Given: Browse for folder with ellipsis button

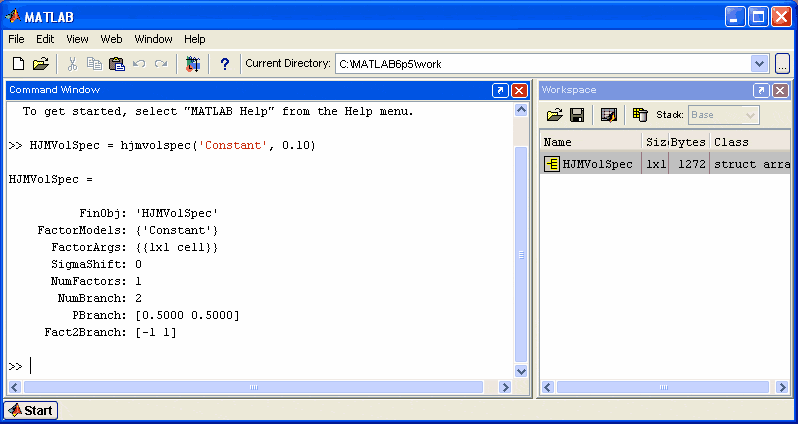Looking at the screenshot, I should pos(782,64).
